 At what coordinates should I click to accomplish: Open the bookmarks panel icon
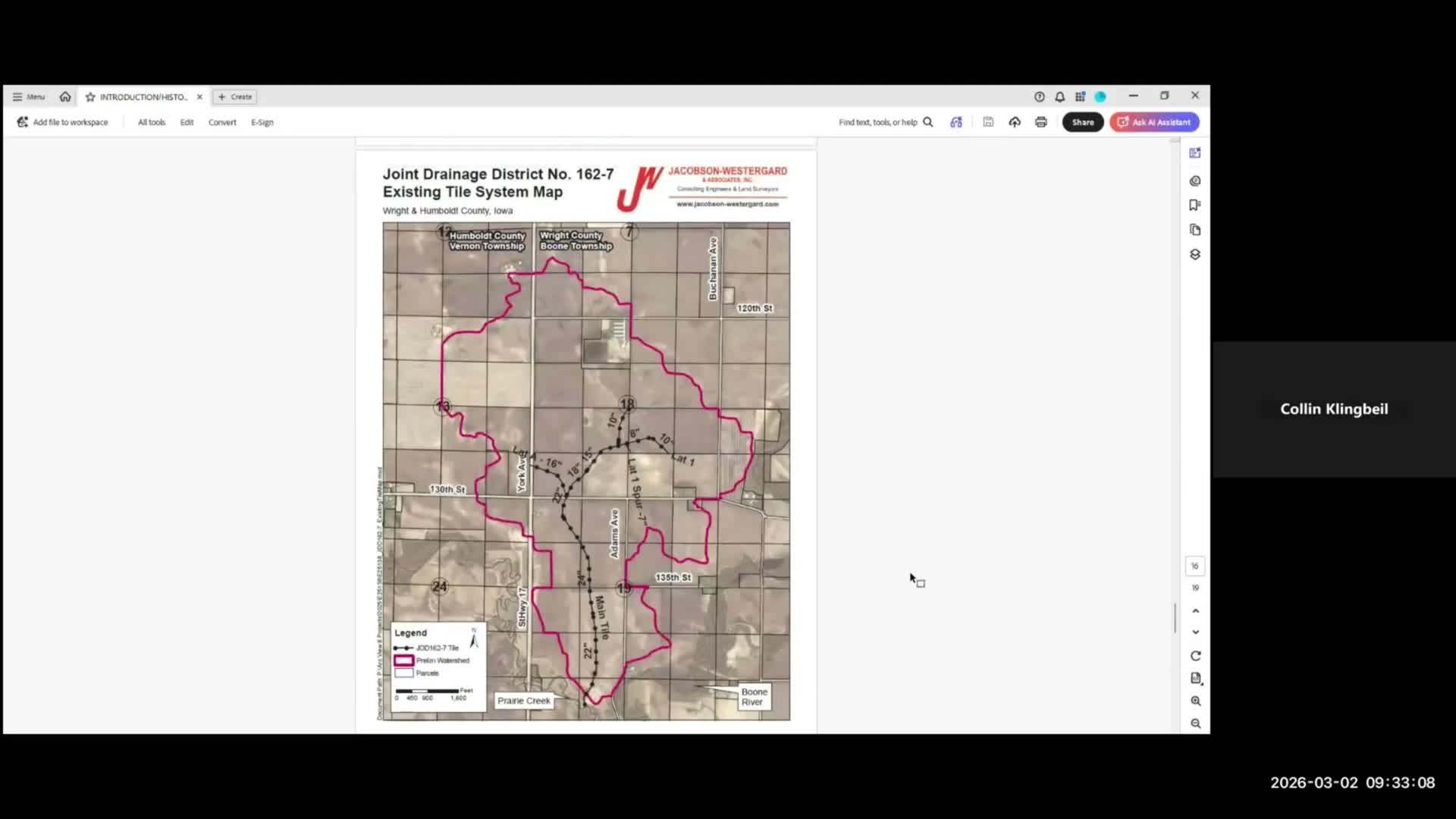1195,205
